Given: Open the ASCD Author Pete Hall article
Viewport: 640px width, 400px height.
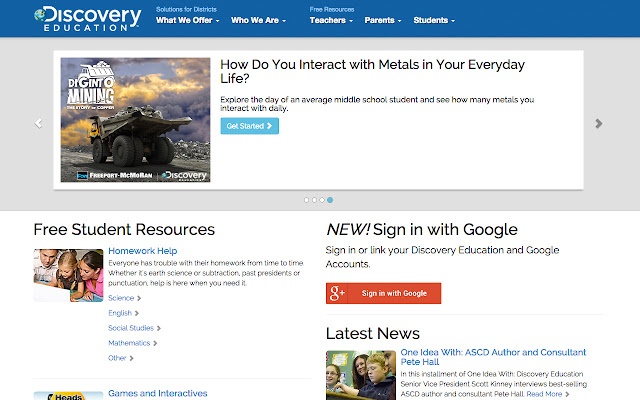Looking at the screenshot, I should (493, 357).
